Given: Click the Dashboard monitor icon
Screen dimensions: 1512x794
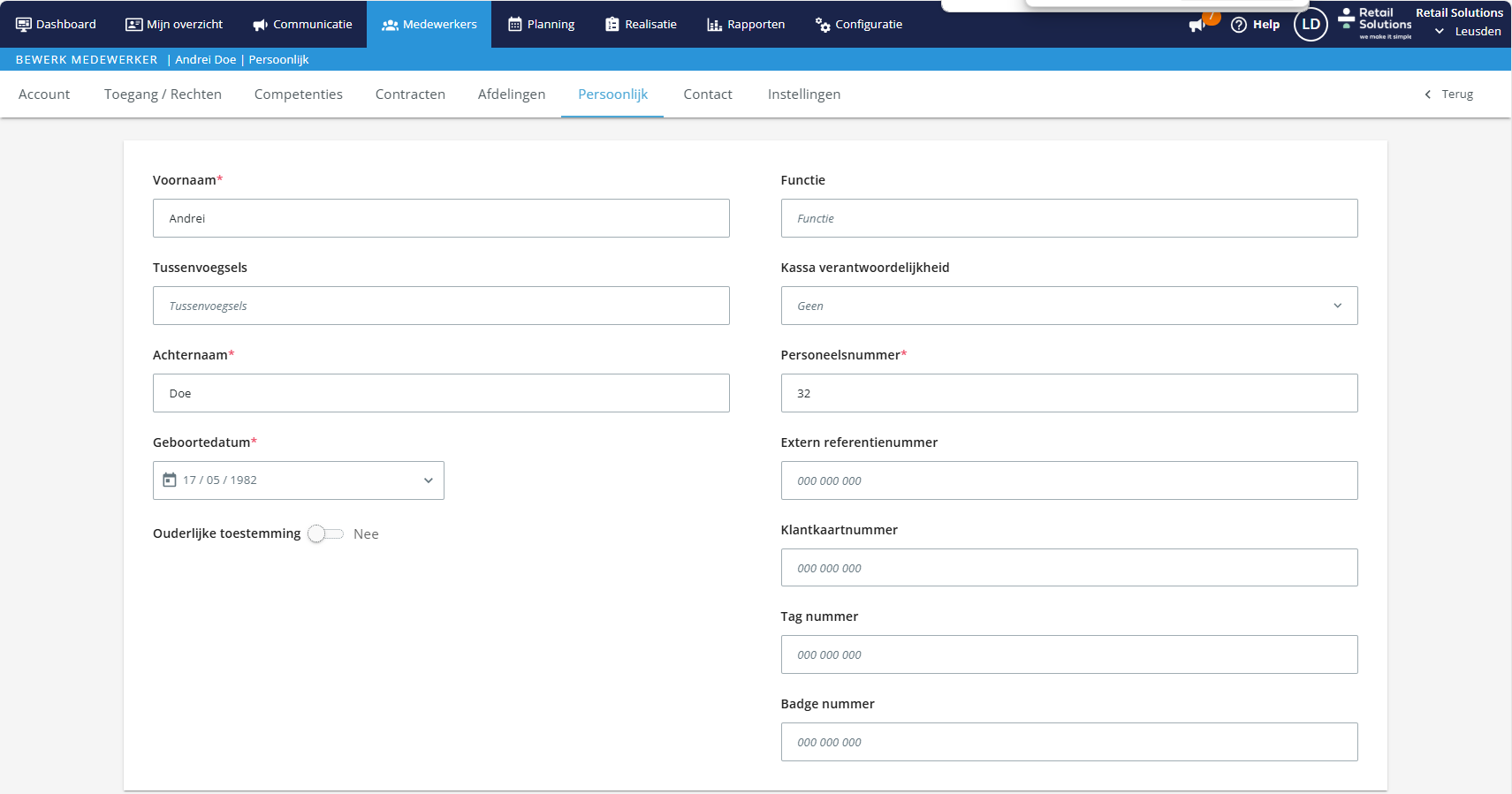Looking at the screenshot, I should 24,25.
